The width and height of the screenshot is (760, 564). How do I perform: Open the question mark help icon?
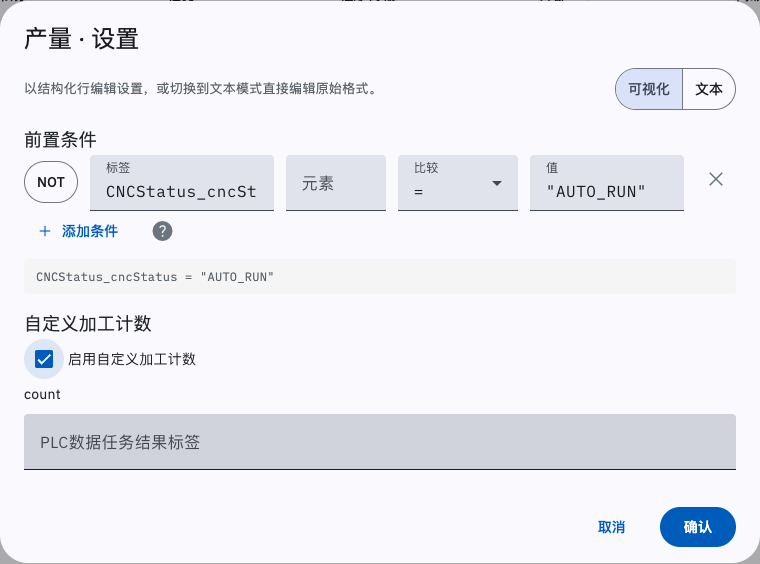click(x=162, y=231)
